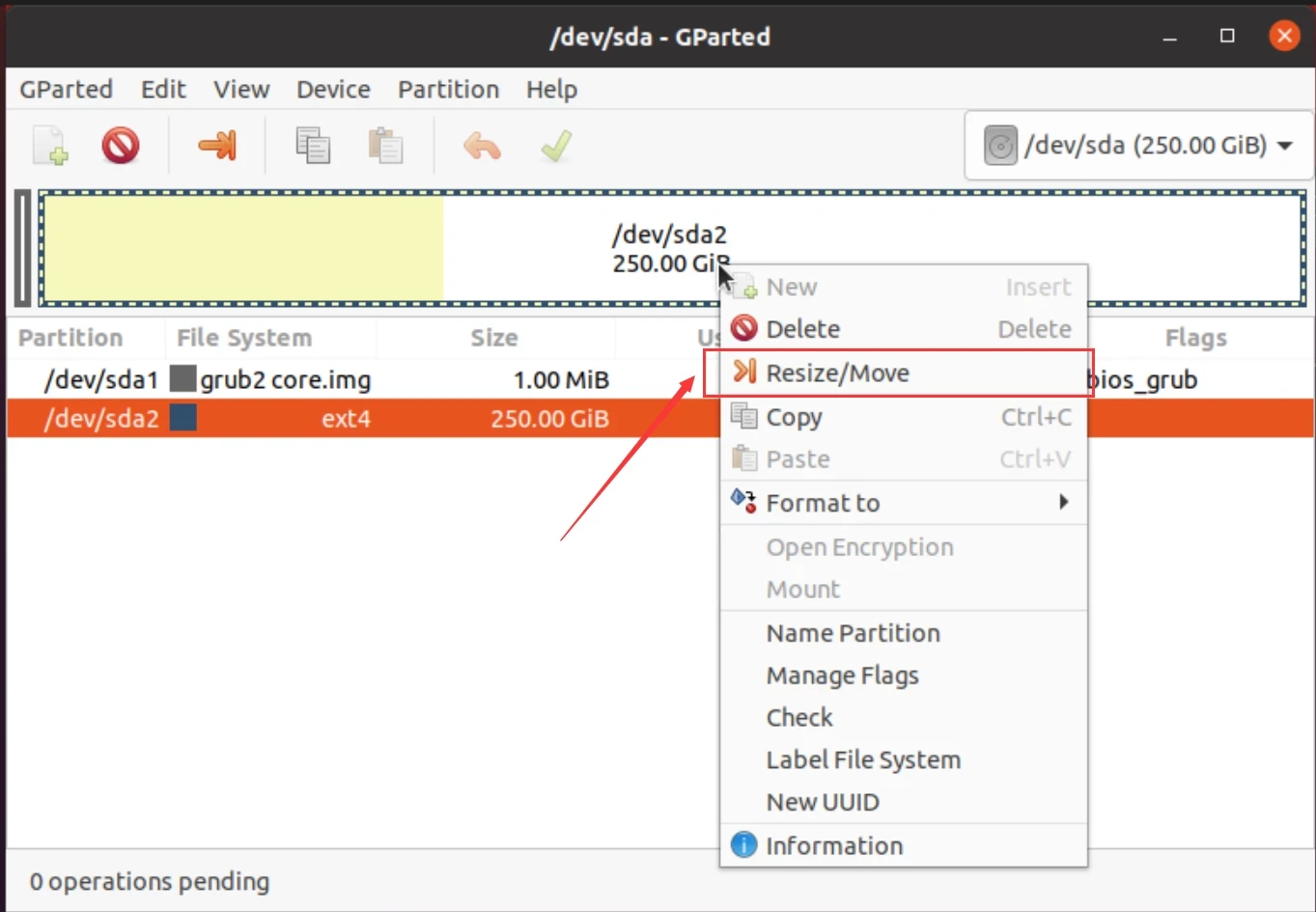Open the GParted menu

point(66,90)
